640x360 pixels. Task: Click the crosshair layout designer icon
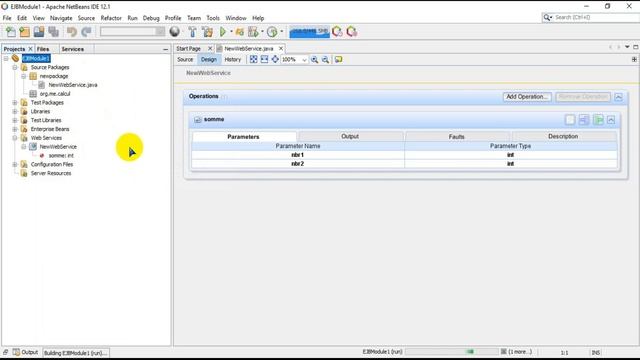276,60
